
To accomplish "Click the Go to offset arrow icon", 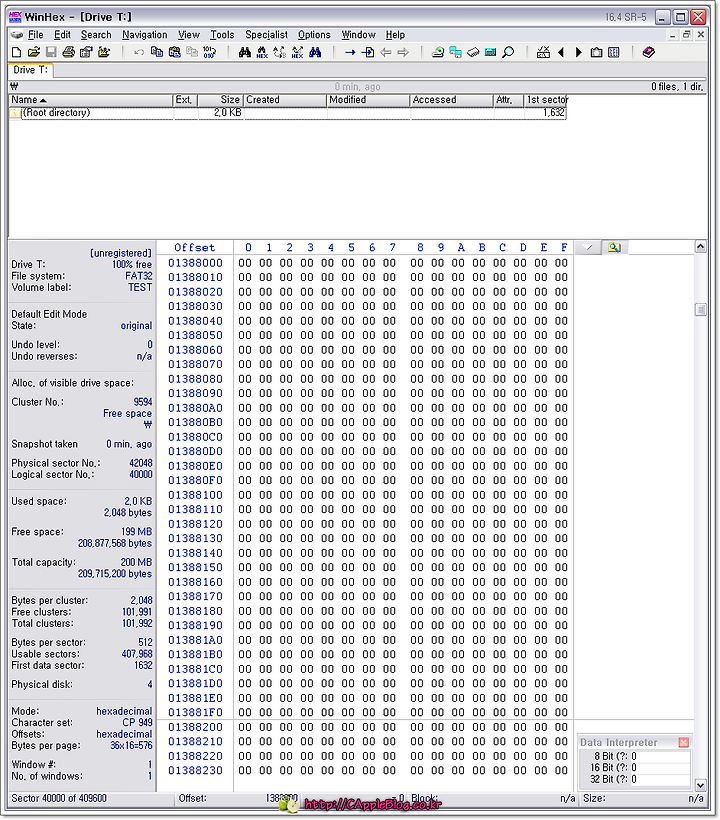I will coord(350,52).
